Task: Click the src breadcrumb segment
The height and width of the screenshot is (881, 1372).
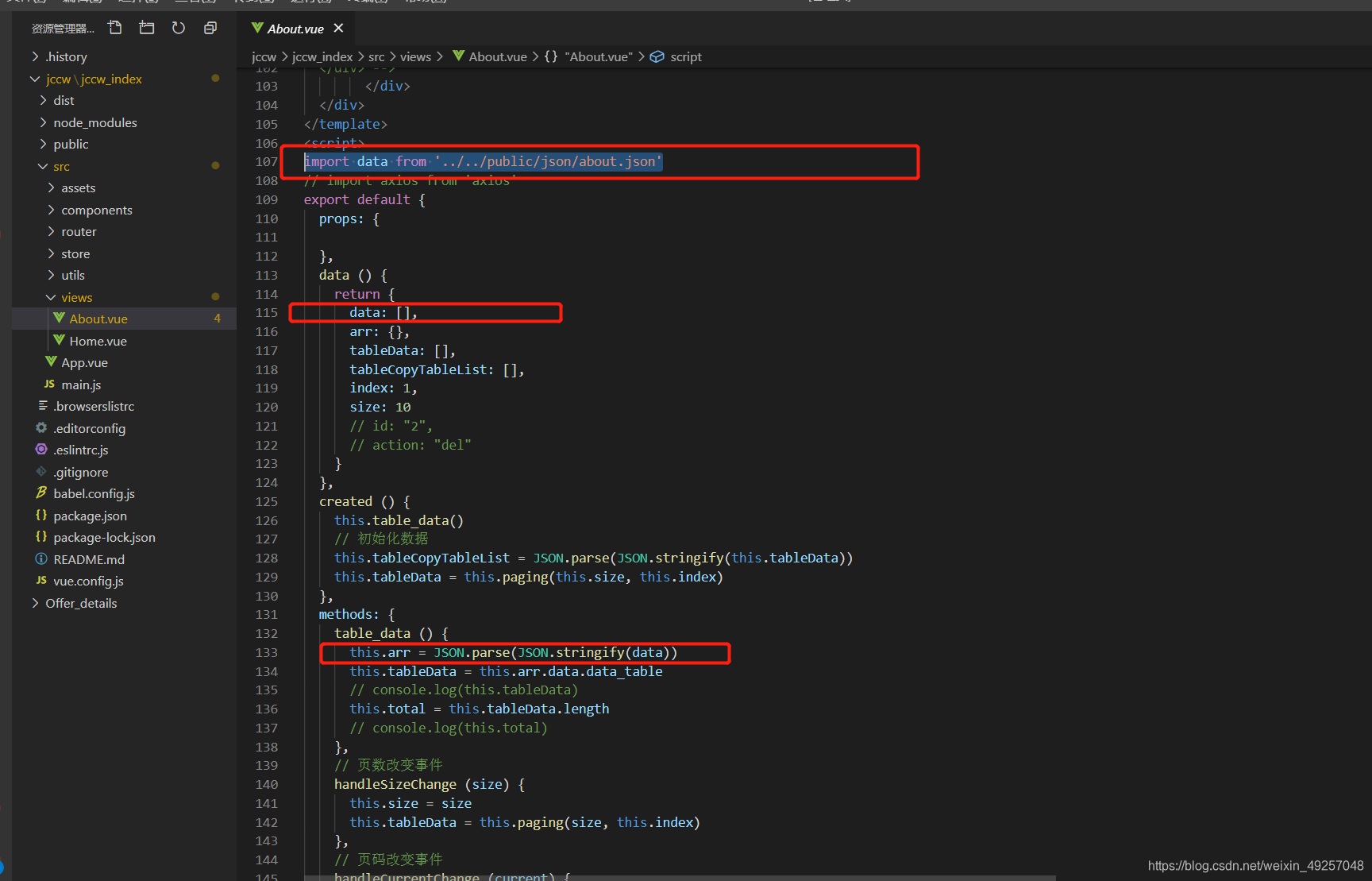Action: (x=376, y=56)
